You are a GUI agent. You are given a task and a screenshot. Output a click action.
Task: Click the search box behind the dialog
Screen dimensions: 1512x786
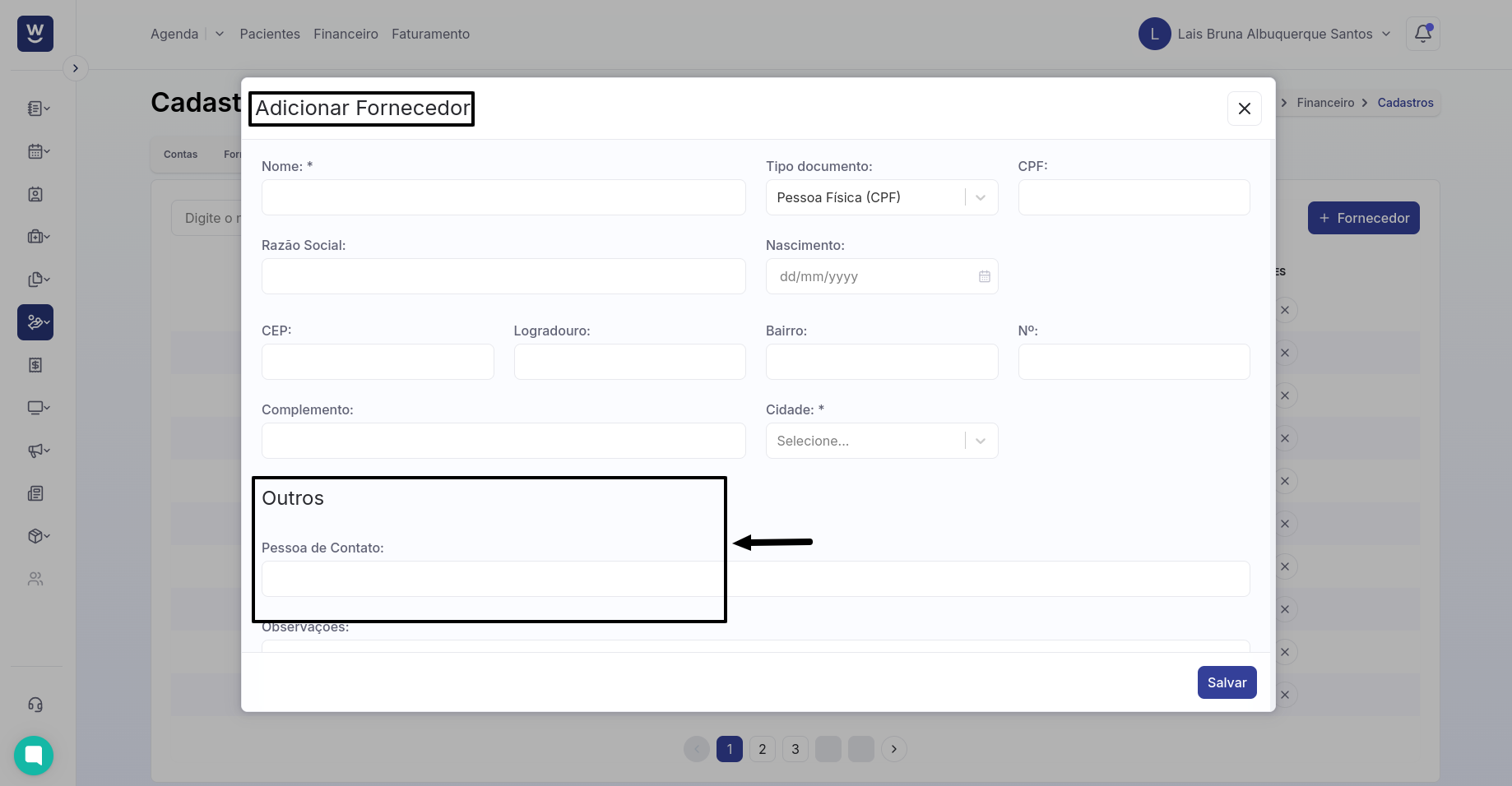point(206,218)
